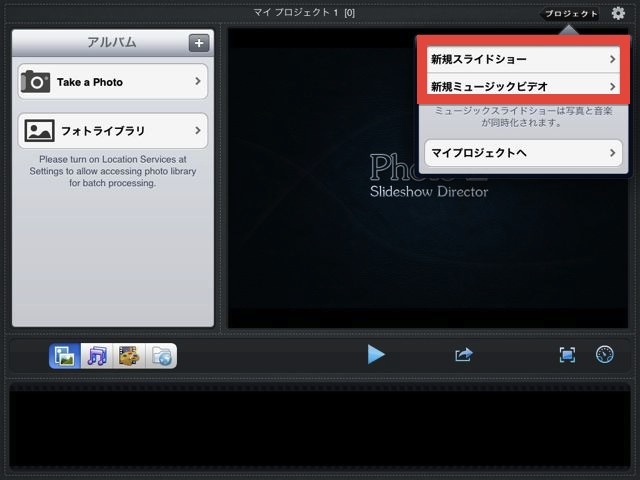
Task: Tap the fullscreen frame icon
Action: coord(567,355)
